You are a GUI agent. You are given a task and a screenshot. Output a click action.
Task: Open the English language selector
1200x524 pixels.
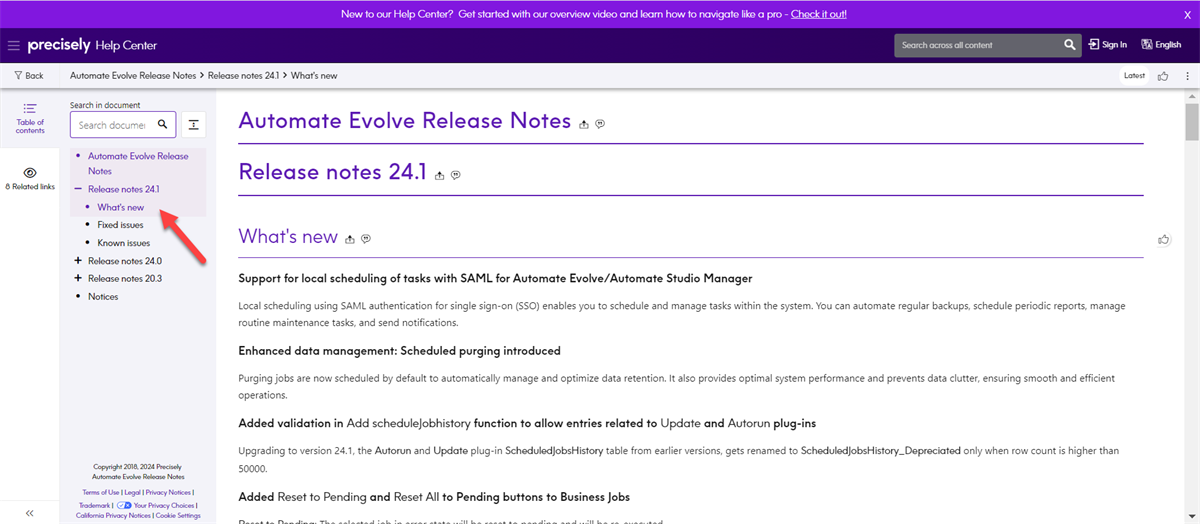click(x=1160, y=45)
